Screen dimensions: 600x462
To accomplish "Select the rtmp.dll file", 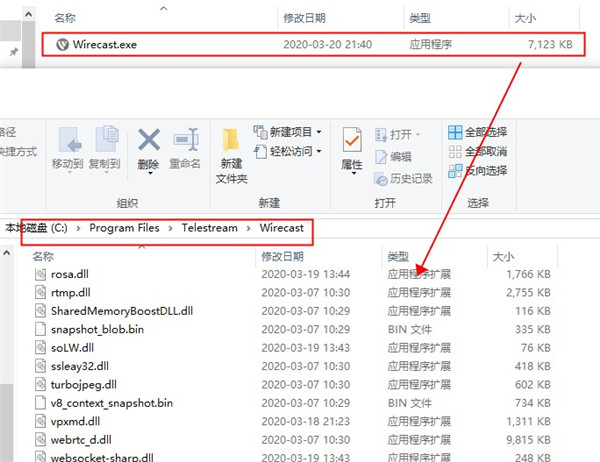I will [71, 292].
